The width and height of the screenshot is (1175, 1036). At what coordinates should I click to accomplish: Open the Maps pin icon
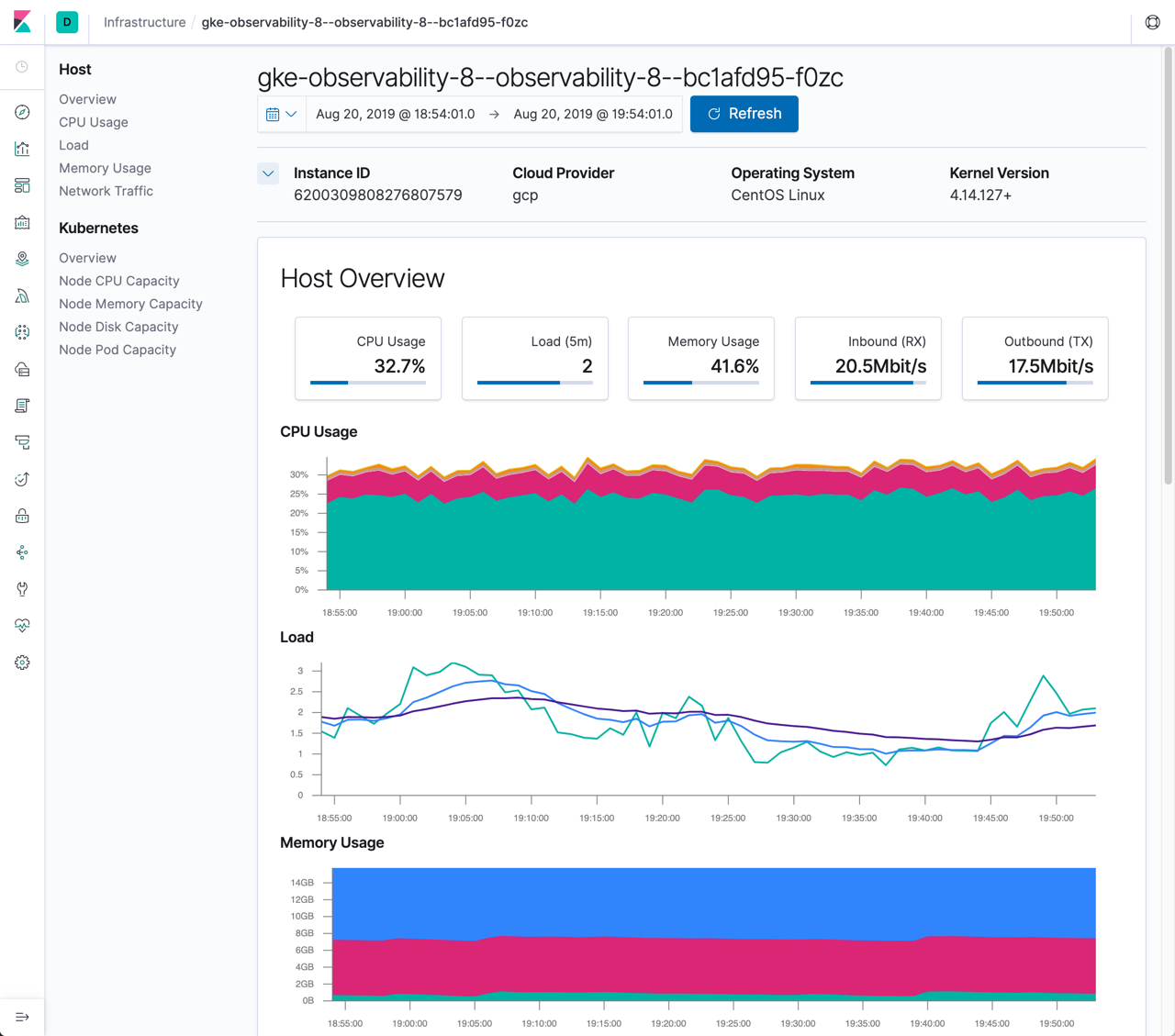pyautogui.click(x=22, y=258)
